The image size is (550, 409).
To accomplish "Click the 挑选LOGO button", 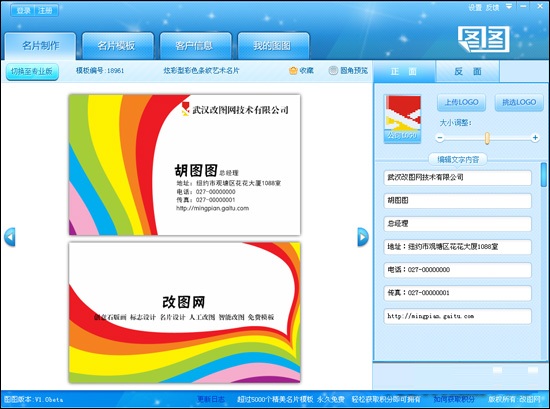I will [x=519, y=102].
